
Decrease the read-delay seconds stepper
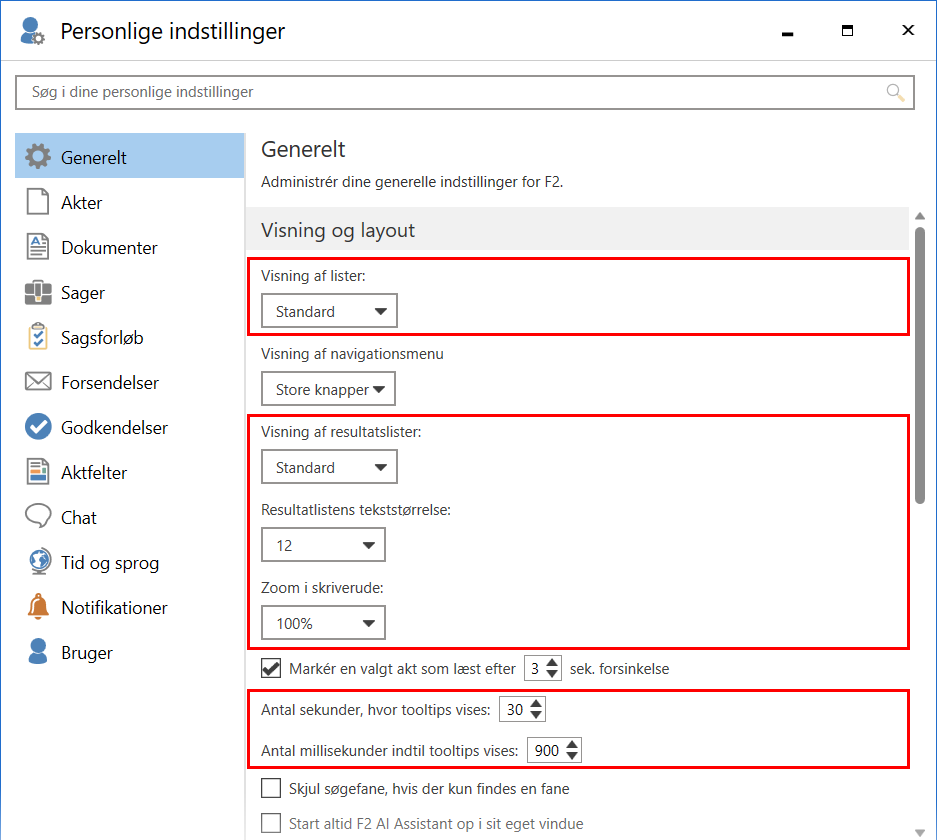pos(552,674)
